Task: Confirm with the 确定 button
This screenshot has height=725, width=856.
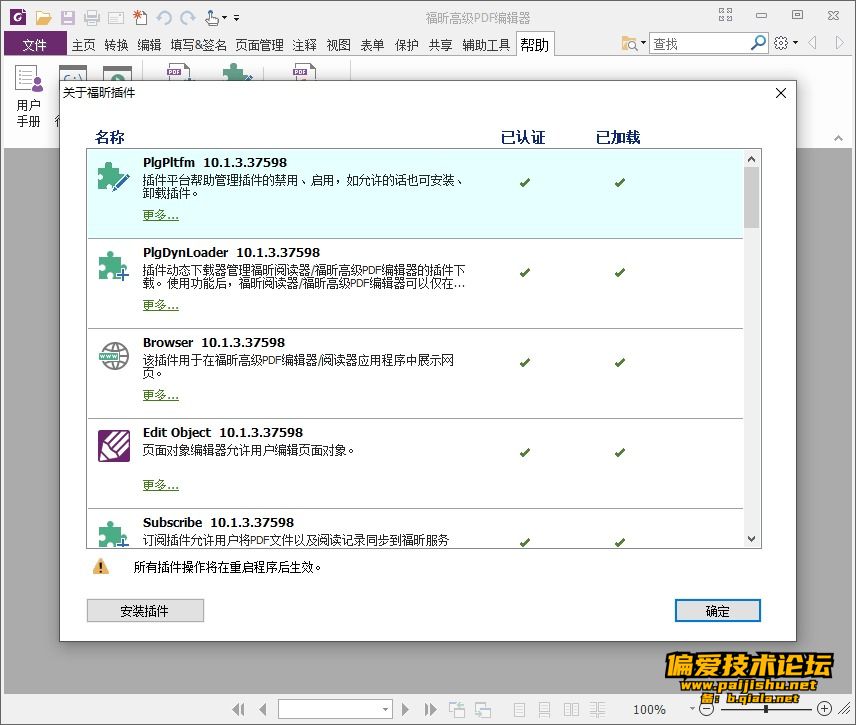Action: point(717,610)
